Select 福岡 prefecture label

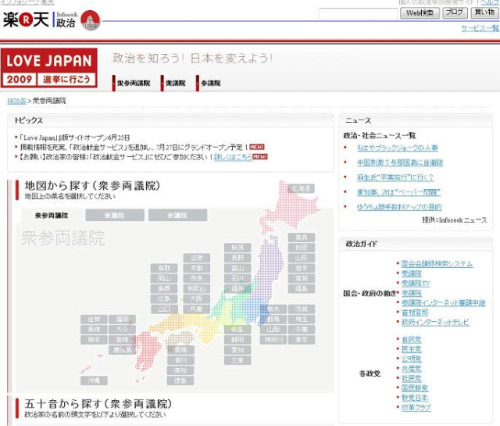point(122,319)
